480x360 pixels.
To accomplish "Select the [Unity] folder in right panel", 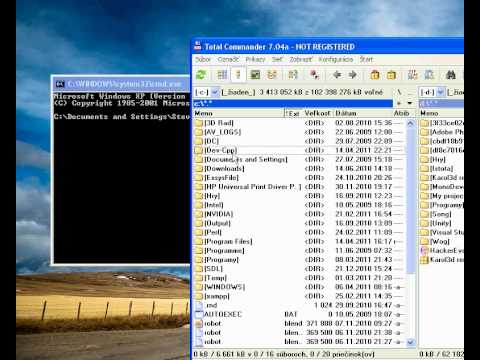I will (x=441, y=223).
